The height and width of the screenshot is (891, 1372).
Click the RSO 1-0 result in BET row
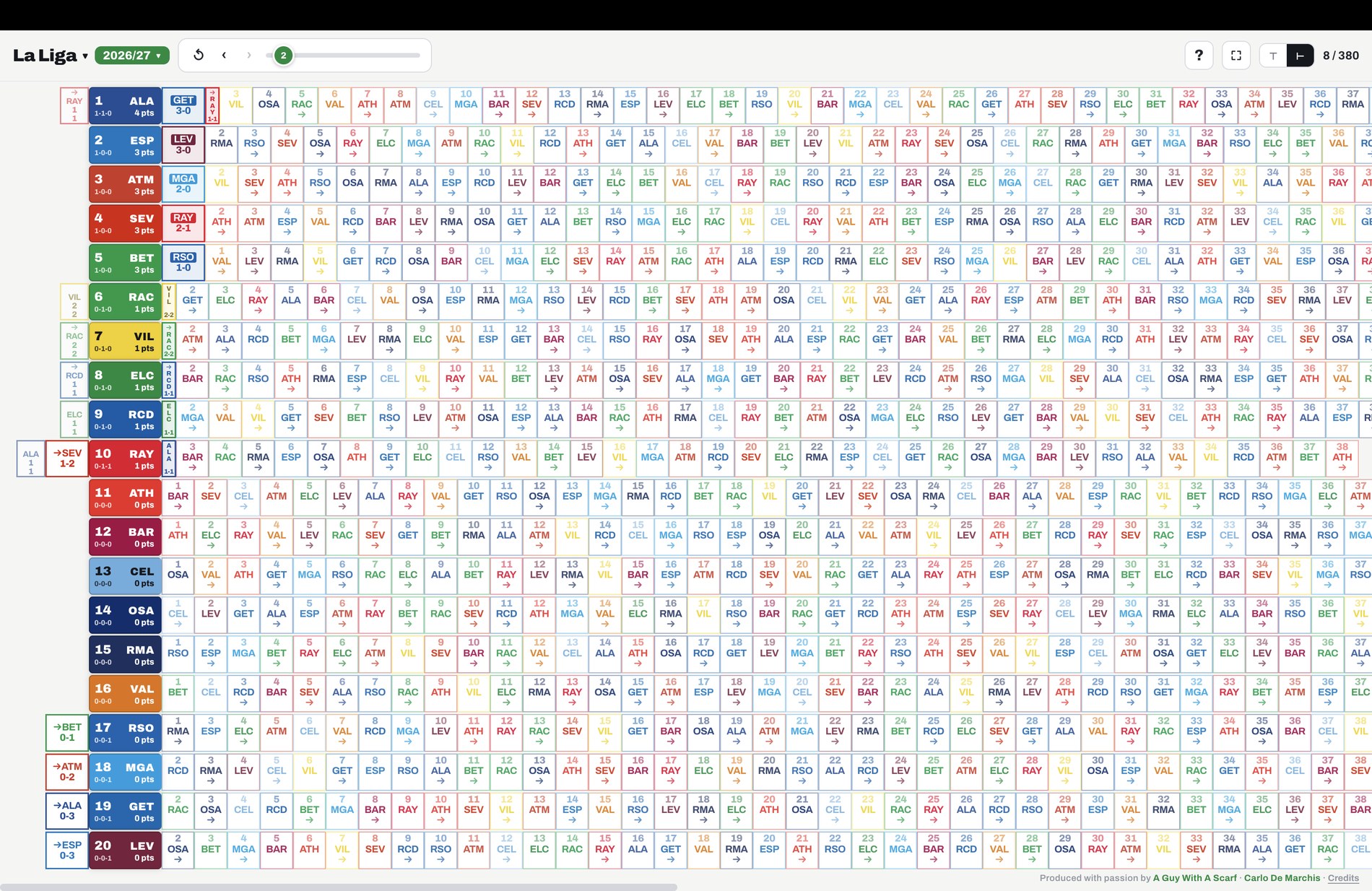point(183,263)
